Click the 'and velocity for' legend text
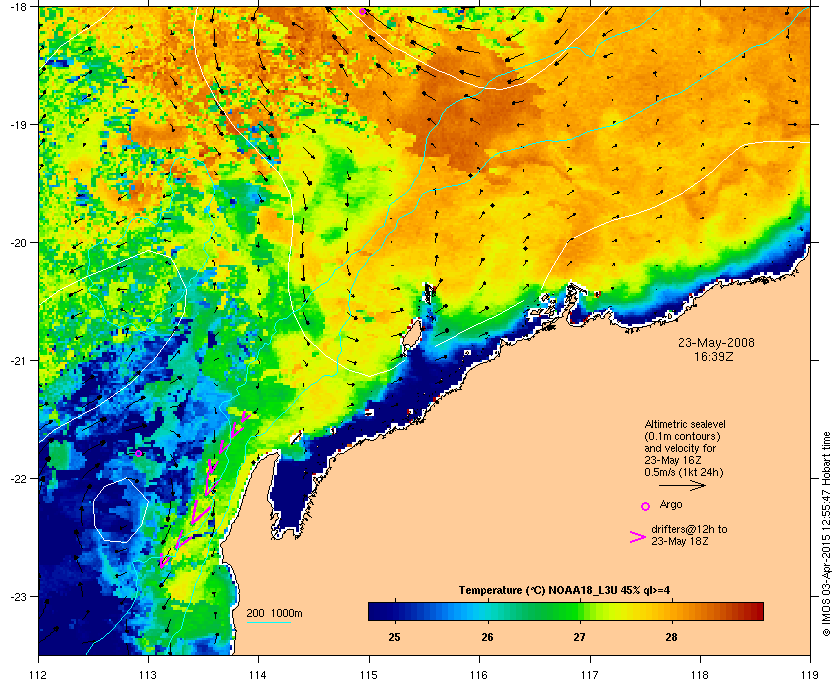This screenshot has height=680, width=840. click(680, 448)
